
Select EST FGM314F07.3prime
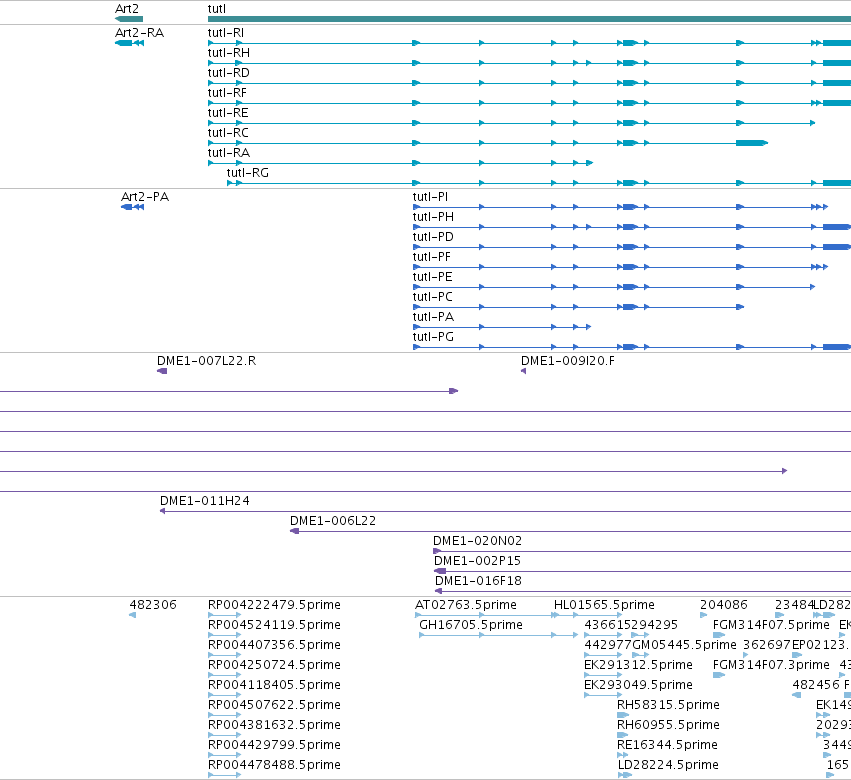[771, 665]
